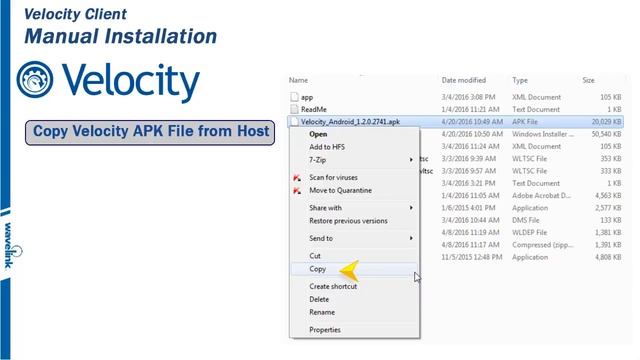Screen dimensions: 640x360
Task: Click the 353 KB size cell
Action: point(611,158)
